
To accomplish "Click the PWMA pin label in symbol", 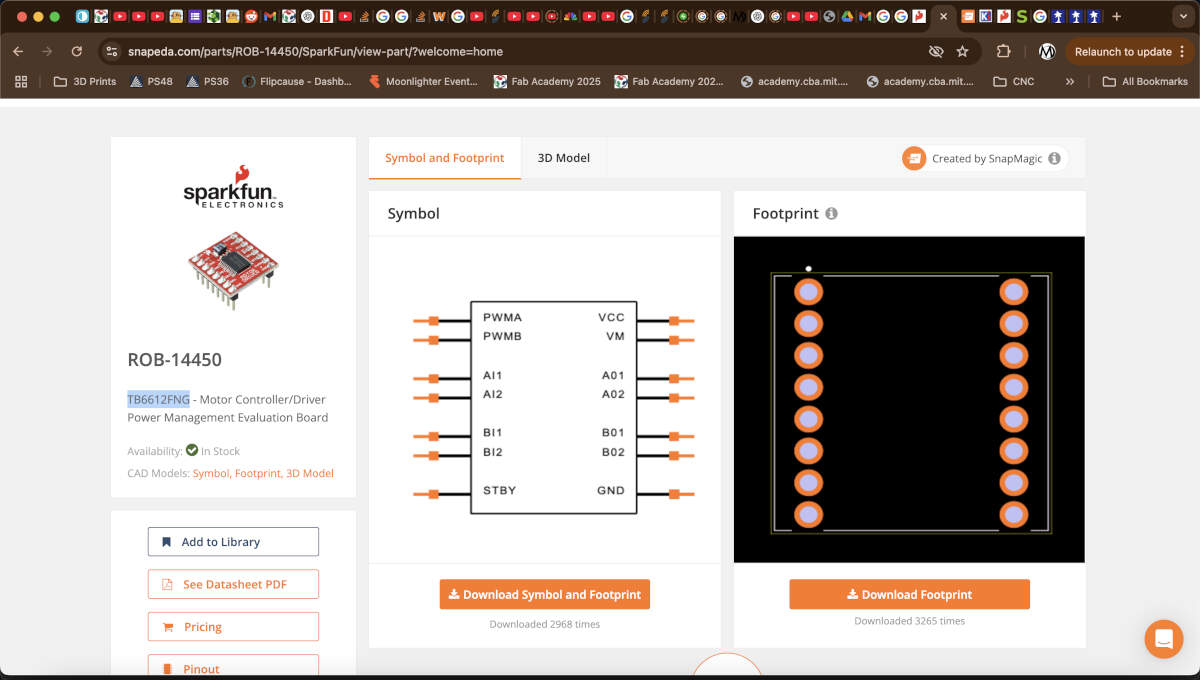I will (502, 317).
